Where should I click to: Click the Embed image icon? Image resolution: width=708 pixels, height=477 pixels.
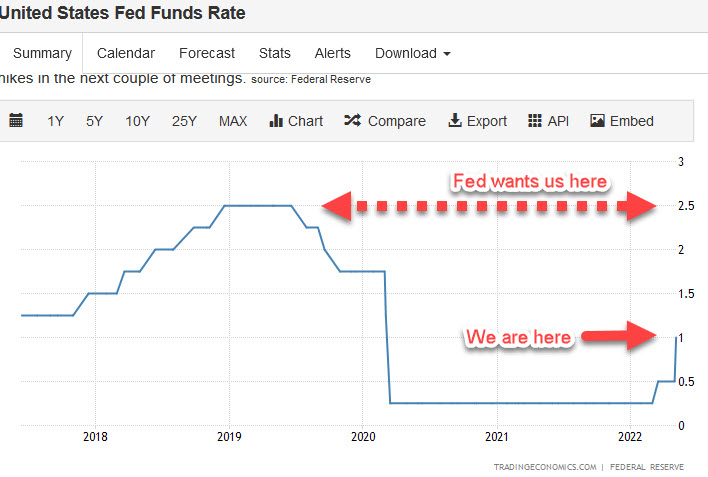597,121
